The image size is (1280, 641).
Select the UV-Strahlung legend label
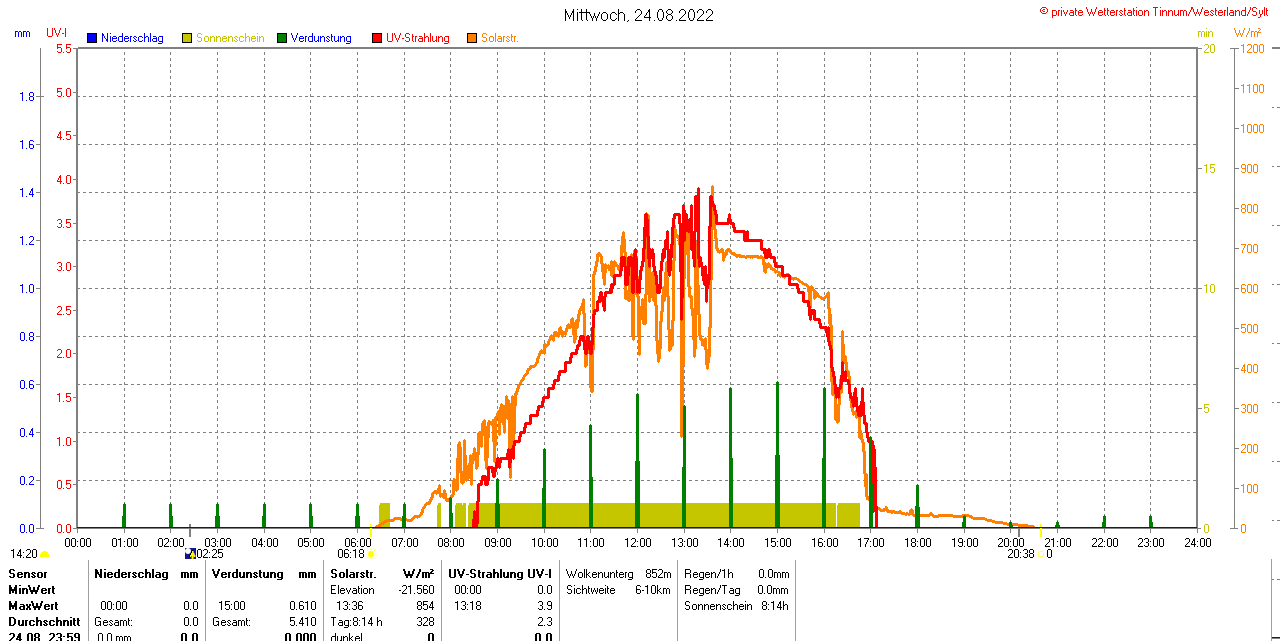click(x=418, y=38)
